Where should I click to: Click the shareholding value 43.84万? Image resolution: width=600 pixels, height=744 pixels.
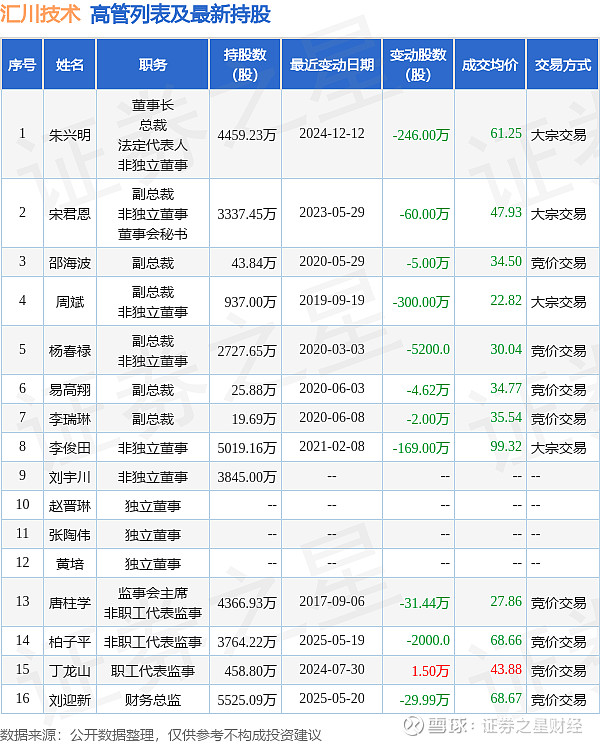point(254,263)
